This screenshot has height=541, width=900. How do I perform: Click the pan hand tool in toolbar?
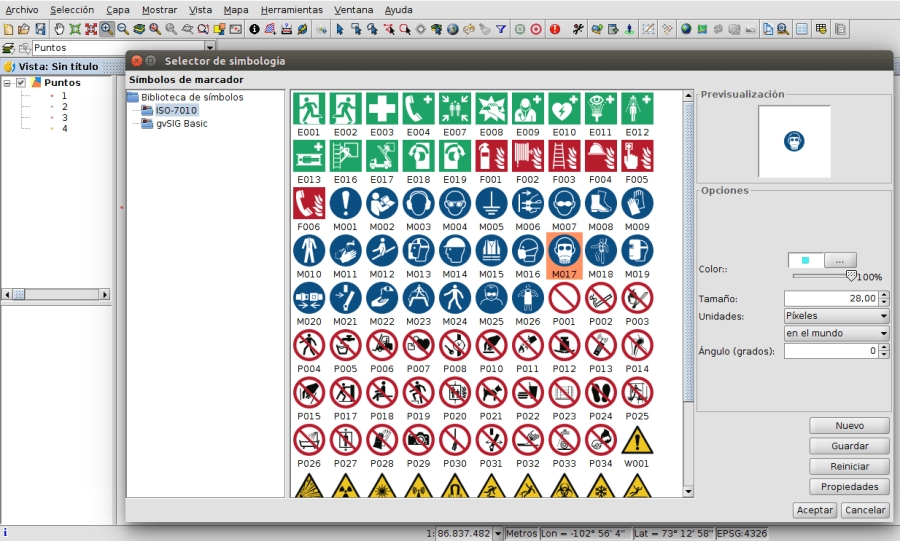(59, 29)
